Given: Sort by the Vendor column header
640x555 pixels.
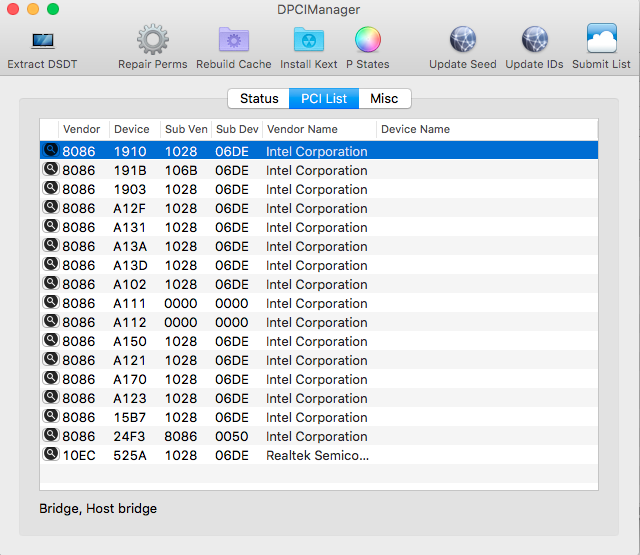Looking at the screenshot, I should tap(82, 129).
